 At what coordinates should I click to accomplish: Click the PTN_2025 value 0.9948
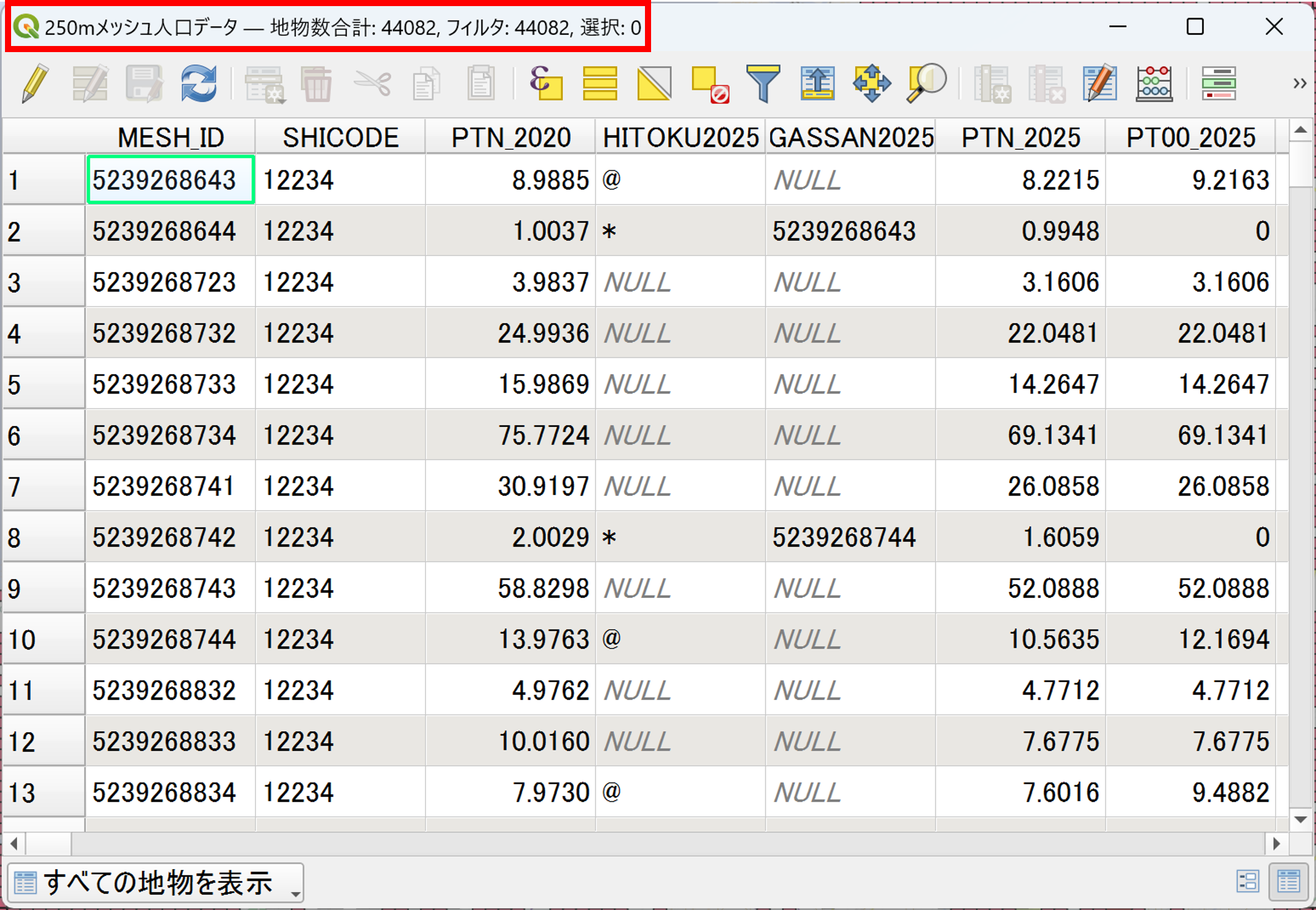1021,231
